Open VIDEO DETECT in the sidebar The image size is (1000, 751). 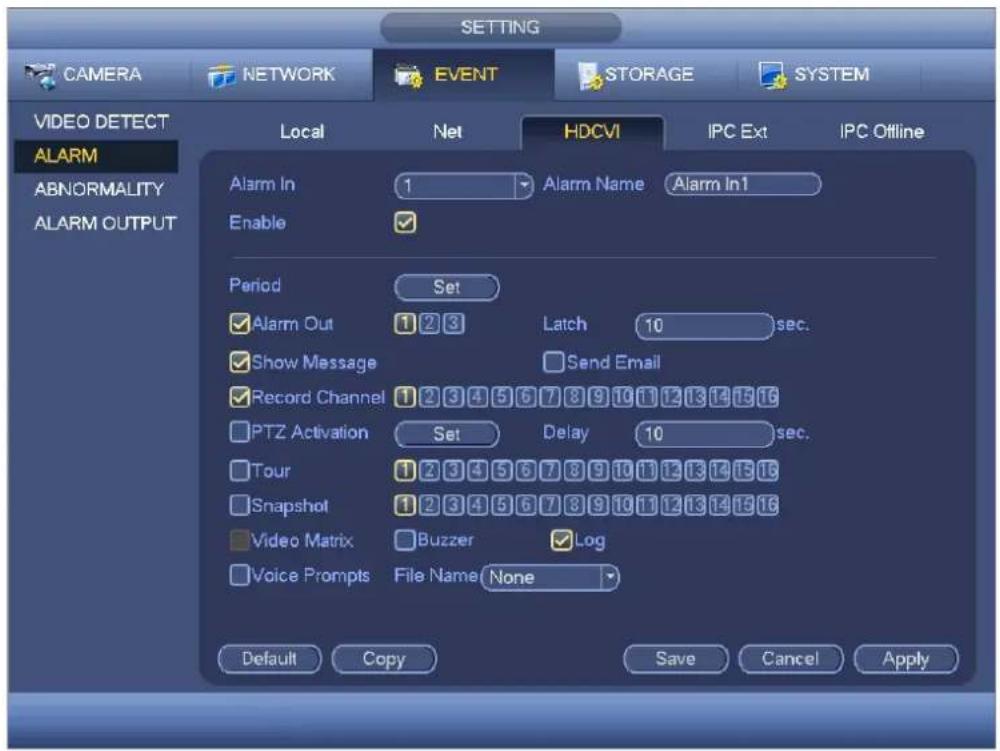[101, 122]
